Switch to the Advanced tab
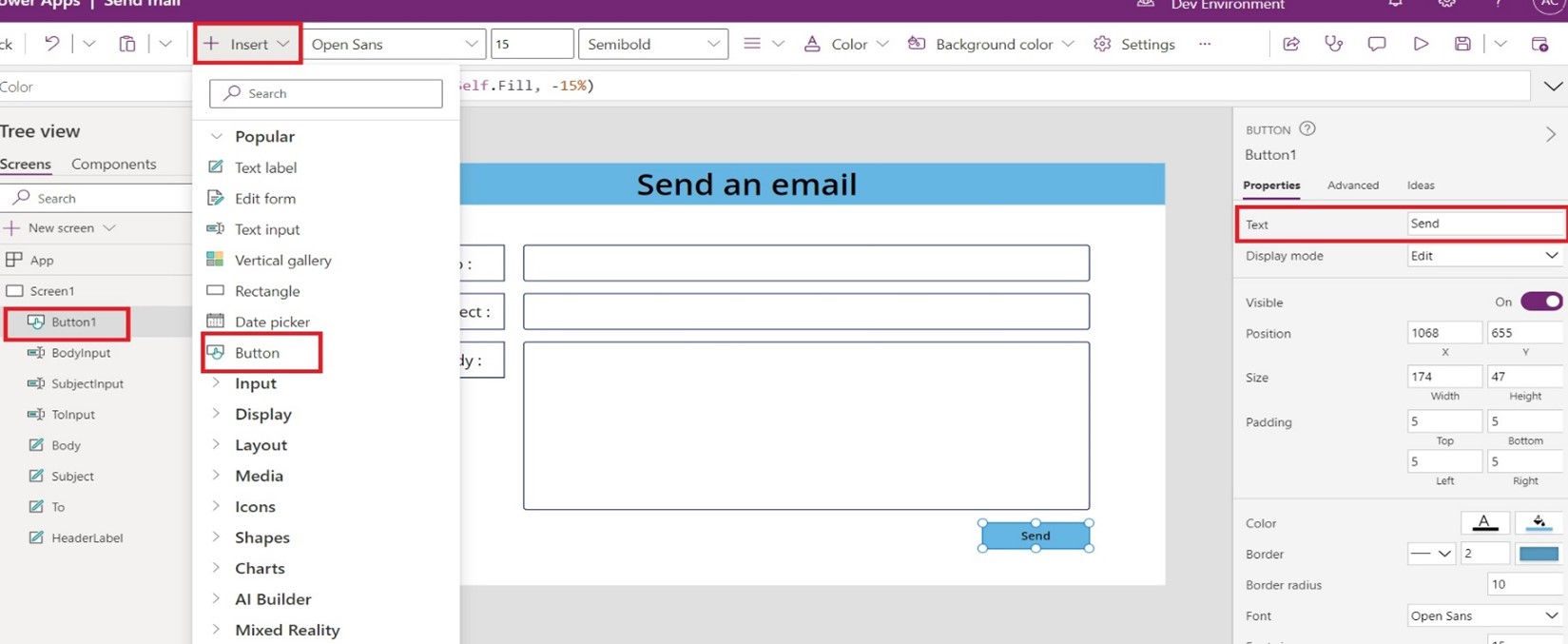1568x644 pixels. pos(1352,185)
